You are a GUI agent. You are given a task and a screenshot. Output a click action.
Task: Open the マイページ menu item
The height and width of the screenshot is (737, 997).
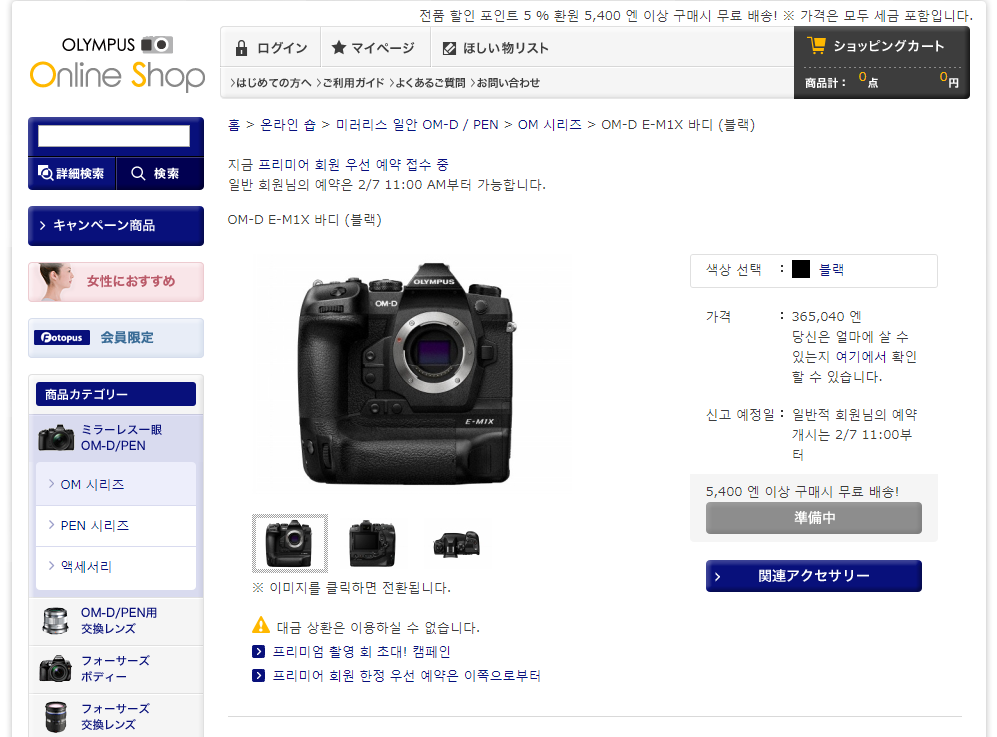[376, 48]
